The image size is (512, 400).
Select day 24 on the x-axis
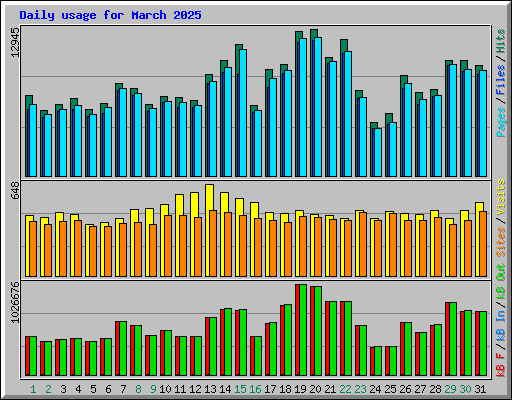tap(375, 389)
